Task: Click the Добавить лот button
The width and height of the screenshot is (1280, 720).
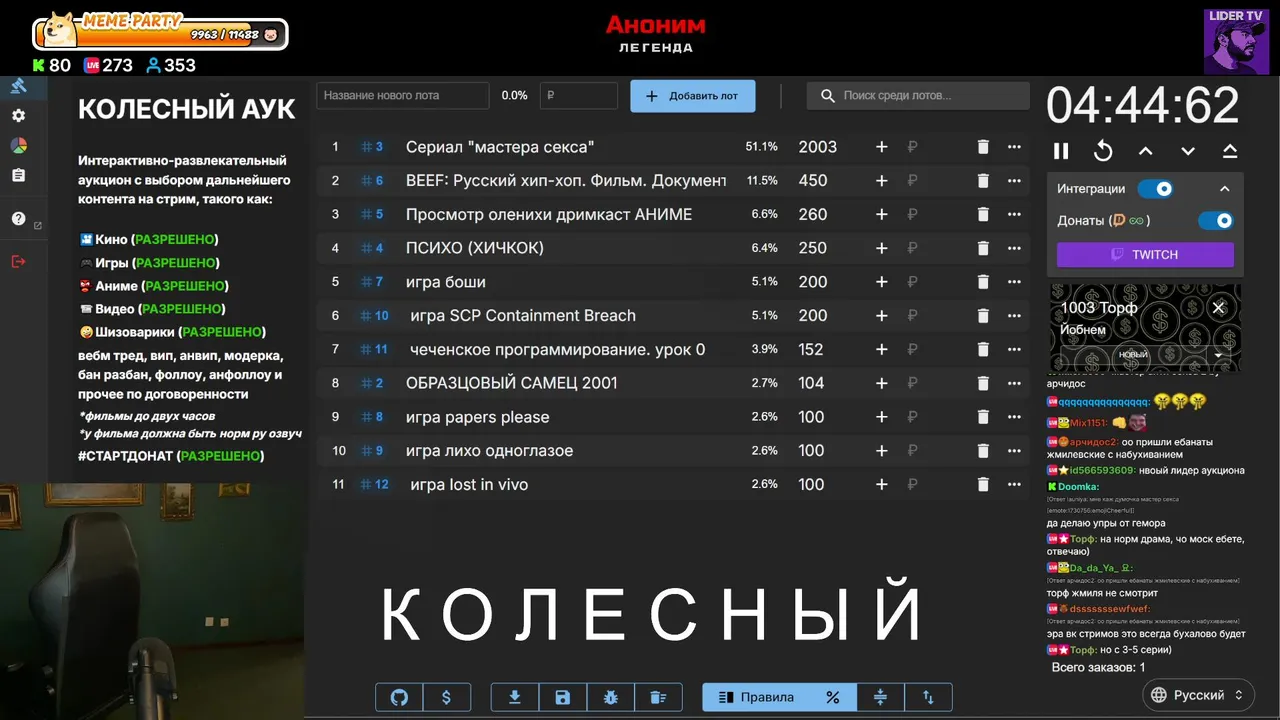Action: pyautogui.click(x=692, y=96)
